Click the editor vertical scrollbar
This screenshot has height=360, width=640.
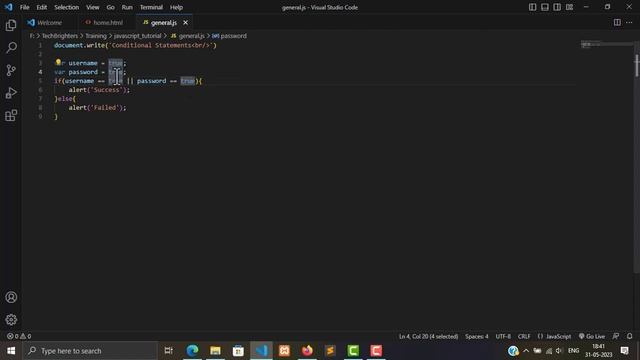636,65
